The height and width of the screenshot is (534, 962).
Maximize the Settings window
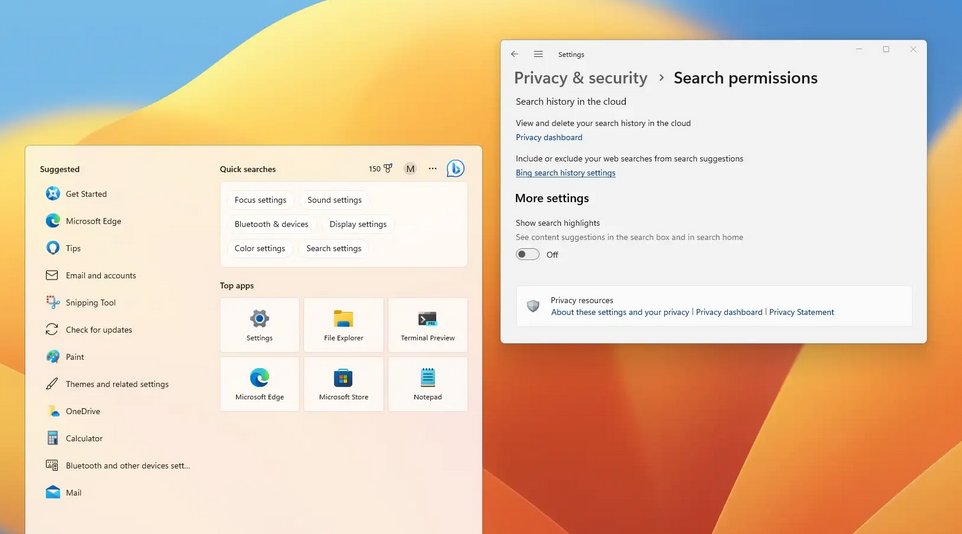coord(886,50)
